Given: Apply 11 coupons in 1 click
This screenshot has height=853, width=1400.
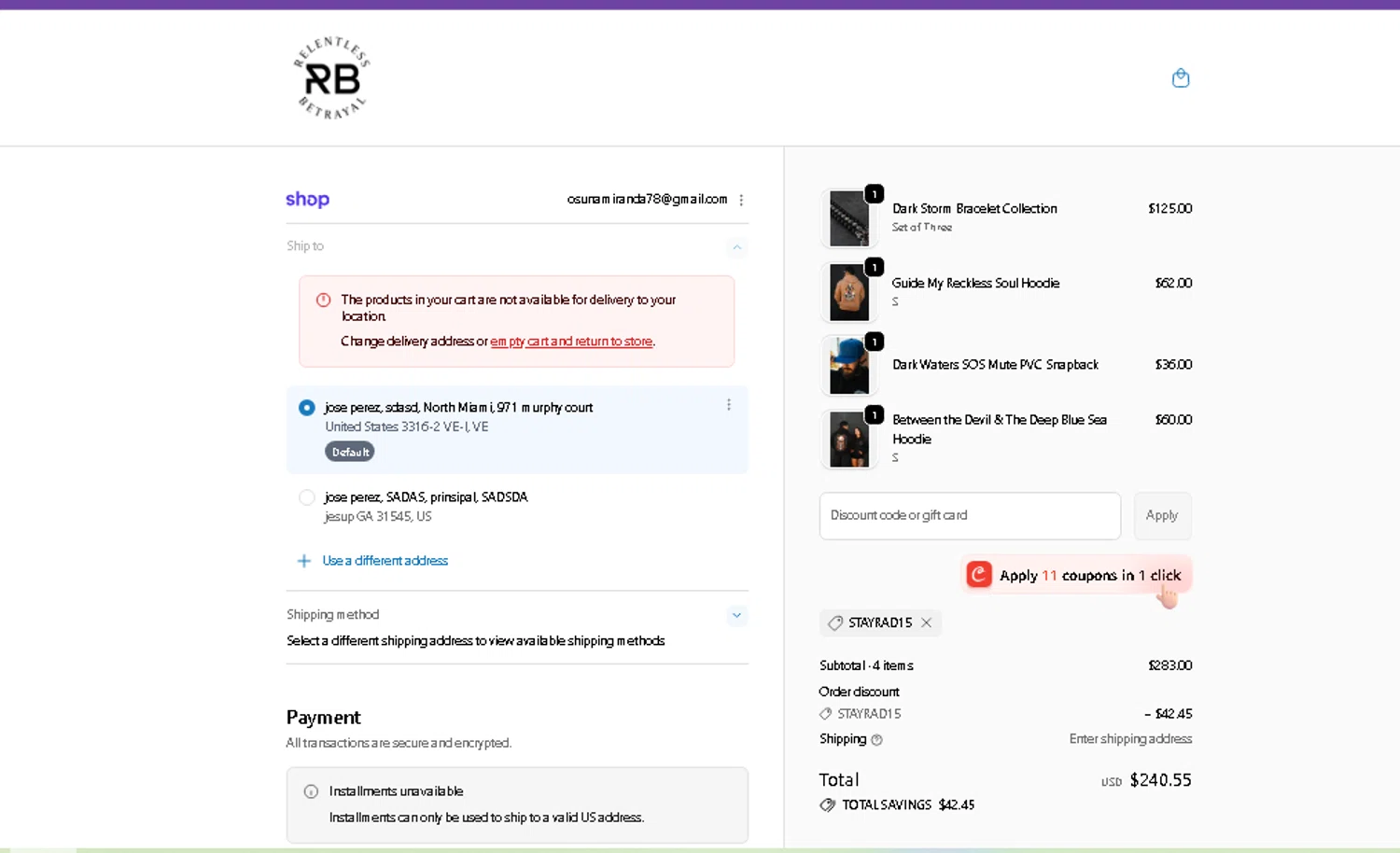Looking at the screenshot, I should pos(1076,575).
